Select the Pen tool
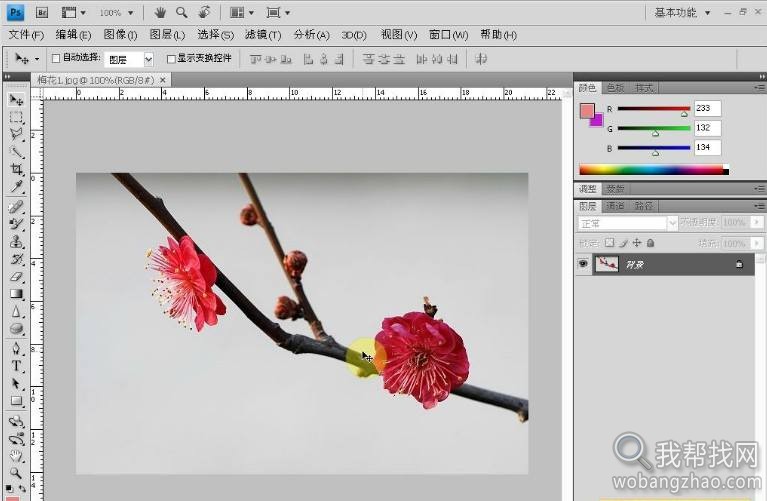 16,349
